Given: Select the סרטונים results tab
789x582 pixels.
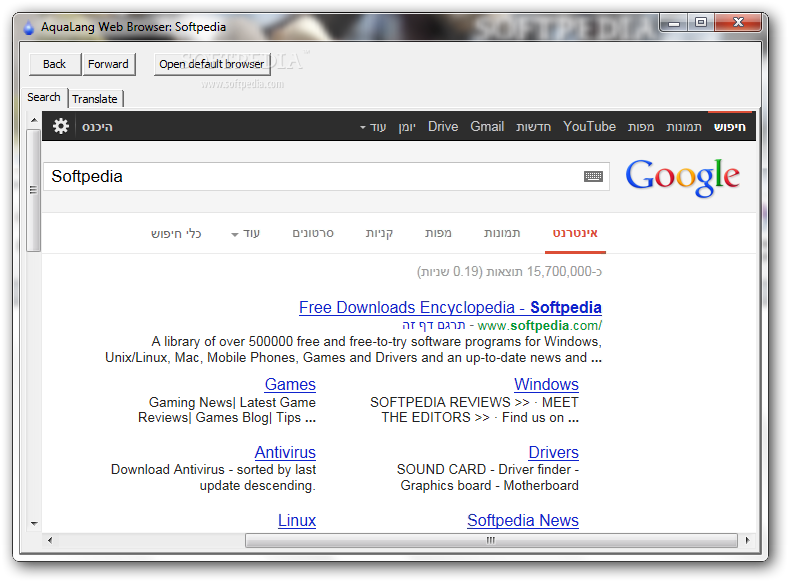Looking at the screenshot, I should pos(313,233).
